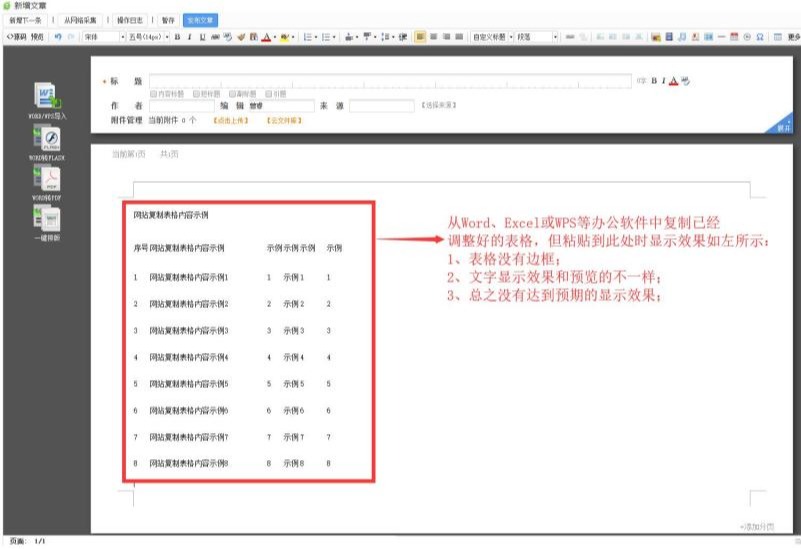Click the WORD/WPS import icon

(x=48, y=98)
